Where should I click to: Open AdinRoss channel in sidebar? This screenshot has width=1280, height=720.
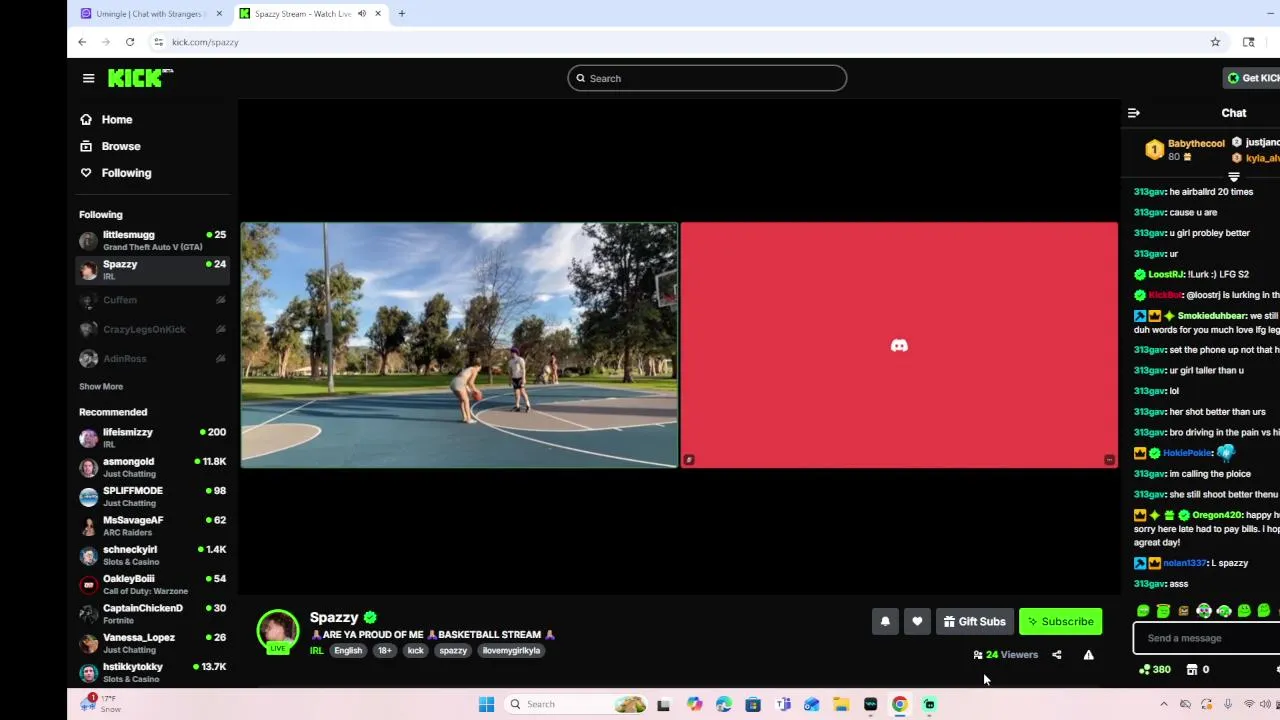point(154,358)
